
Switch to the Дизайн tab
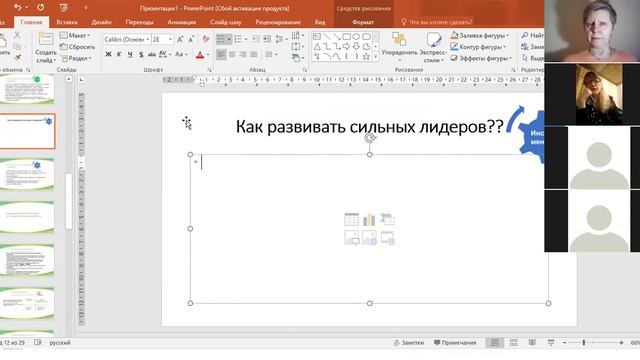(101, 22)
